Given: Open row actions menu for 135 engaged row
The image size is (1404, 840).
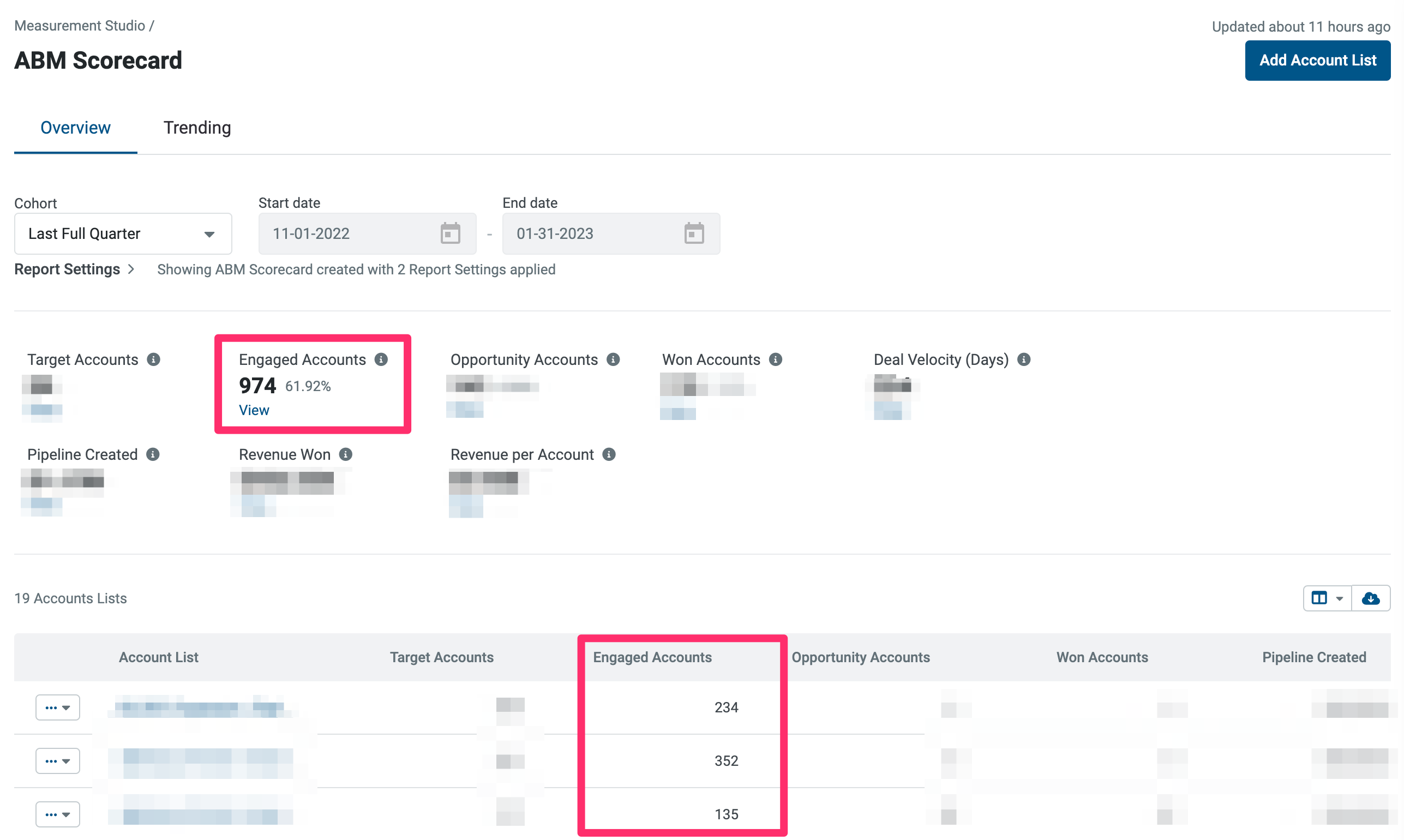Looking at the screenshot, I should (58, 814).
